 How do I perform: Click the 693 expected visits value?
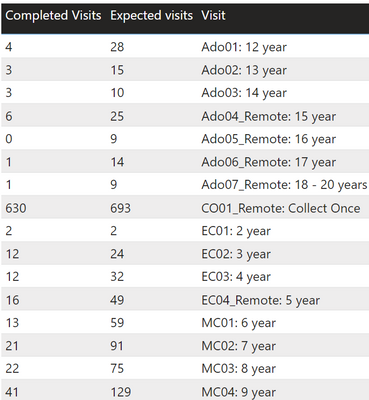point(121,208)
